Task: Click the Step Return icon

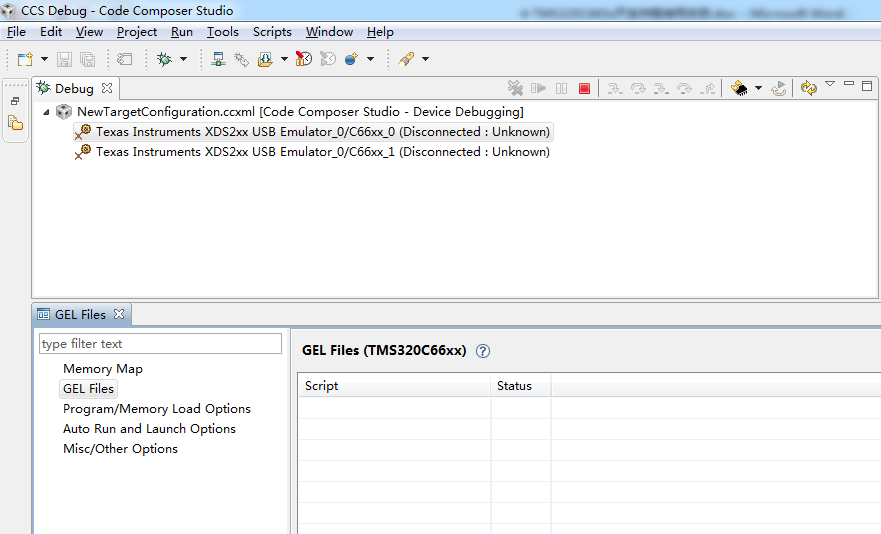Action: (x=708, y=88)
